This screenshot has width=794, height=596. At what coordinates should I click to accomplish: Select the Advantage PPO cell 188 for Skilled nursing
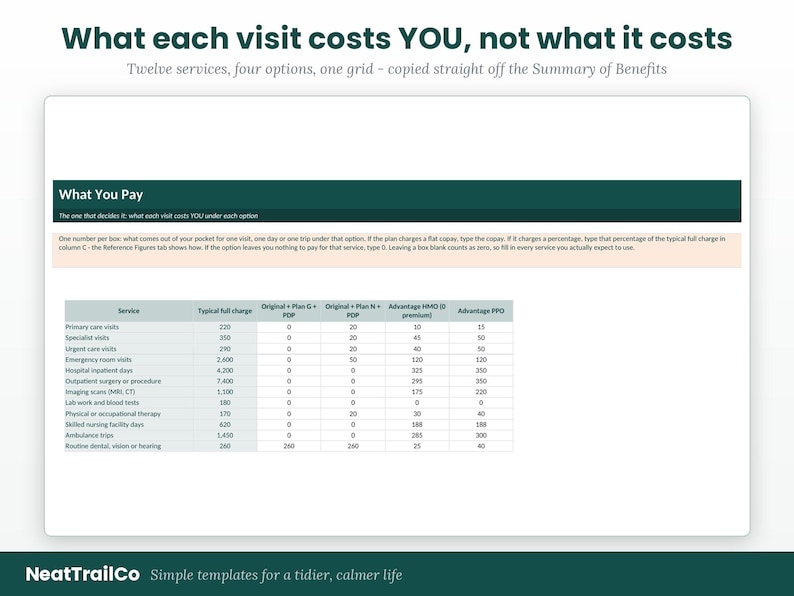click(x=481, y=424)
